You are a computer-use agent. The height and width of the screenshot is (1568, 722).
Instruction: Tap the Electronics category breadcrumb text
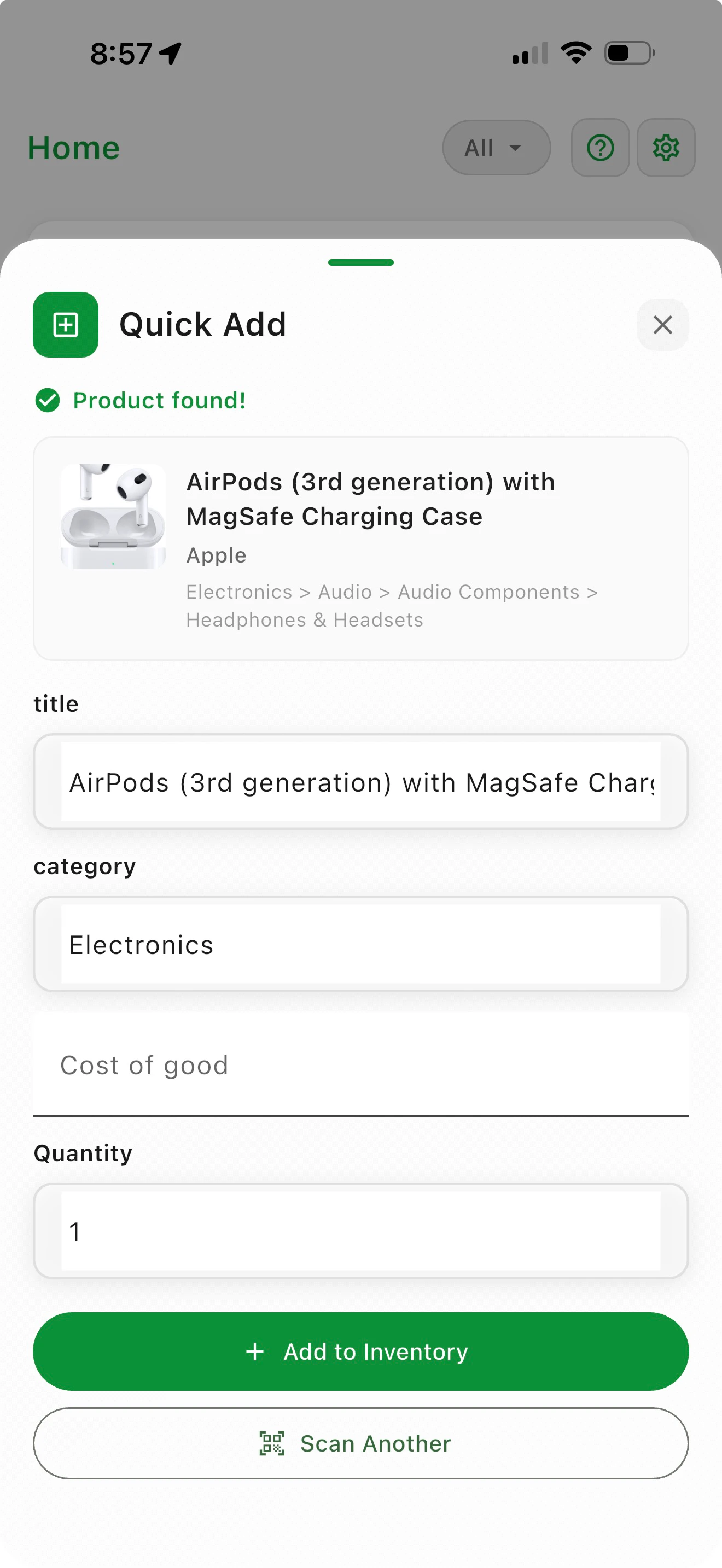coord(239,592)
